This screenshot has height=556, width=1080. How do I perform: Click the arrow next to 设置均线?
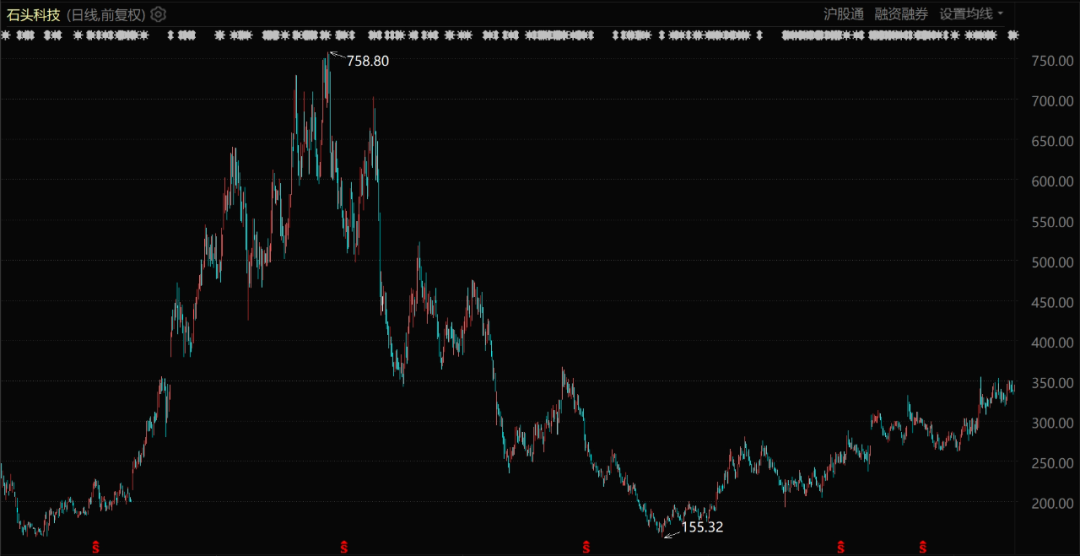click(1001, 14)
